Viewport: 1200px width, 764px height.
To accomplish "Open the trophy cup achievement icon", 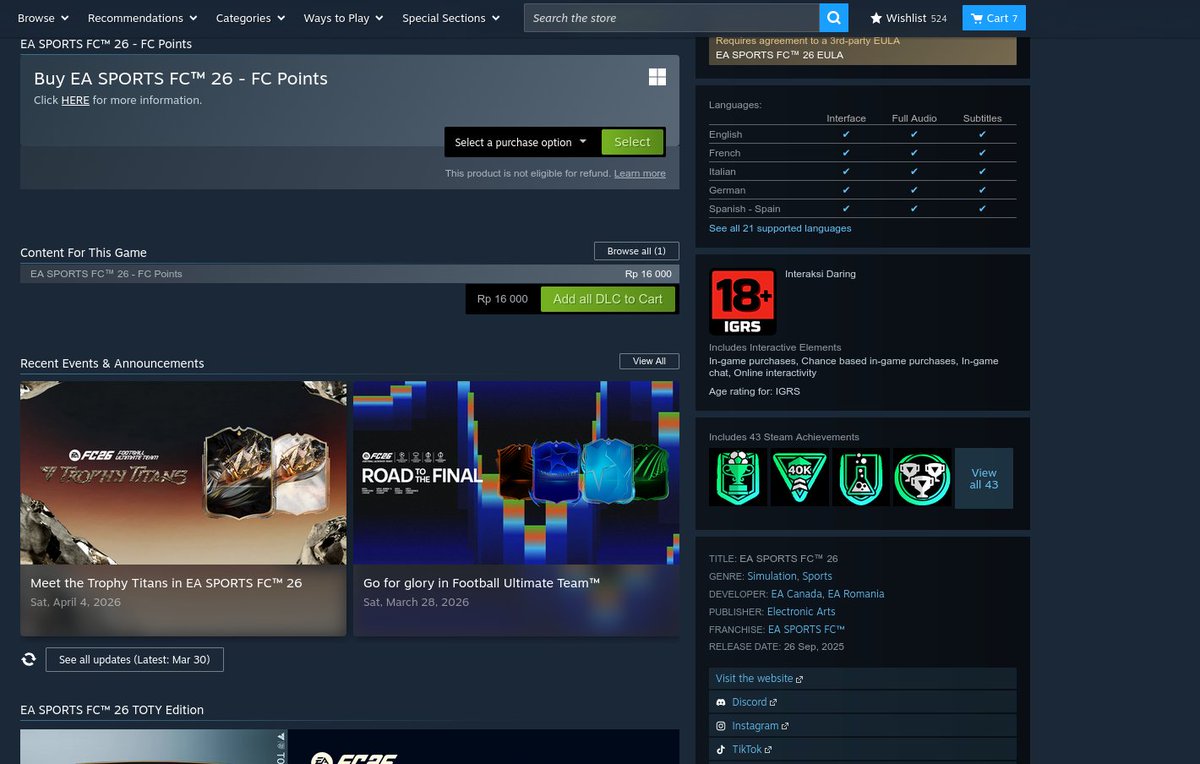I will point(738,477).
